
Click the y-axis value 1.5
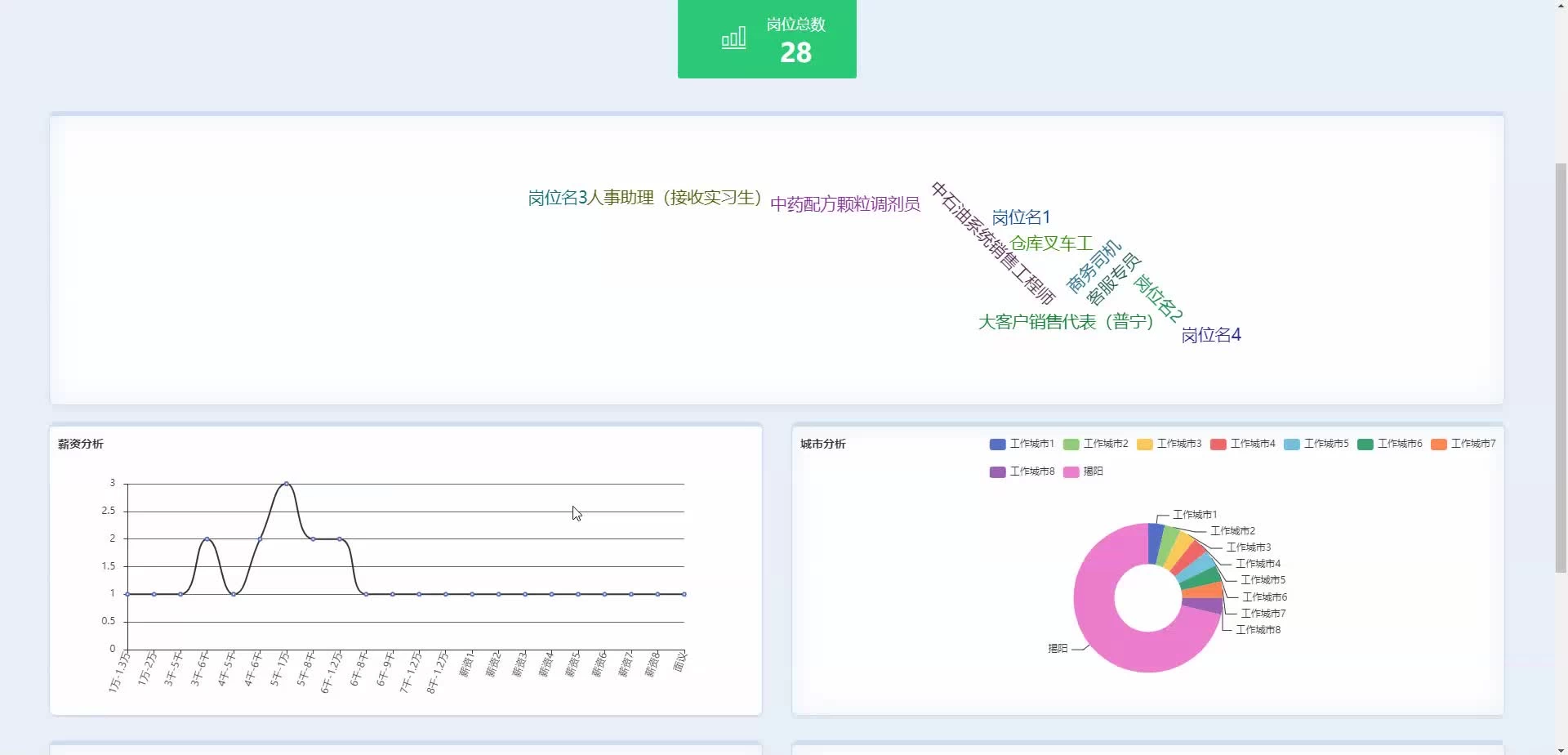(x=108, y=566)
